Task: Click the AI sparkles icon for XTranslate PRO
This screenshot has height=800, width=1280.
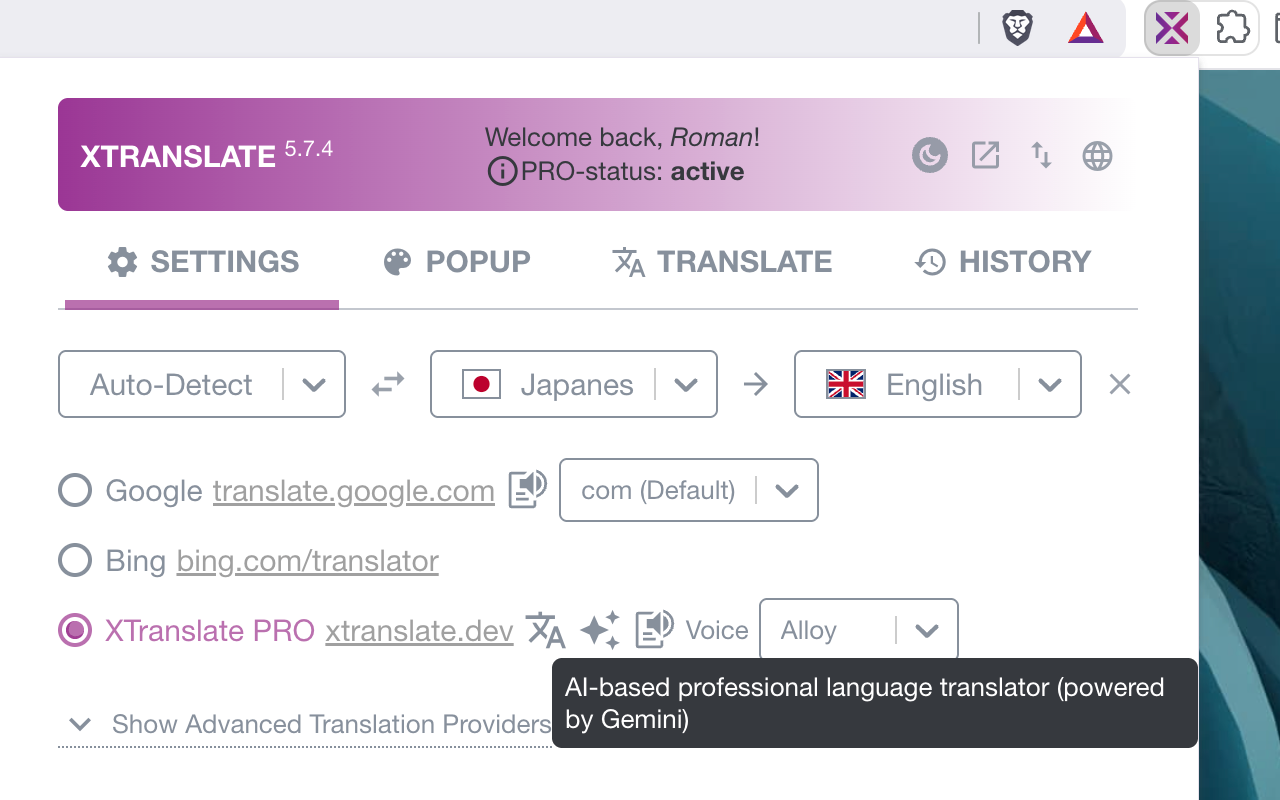Action: pos(600,629)
